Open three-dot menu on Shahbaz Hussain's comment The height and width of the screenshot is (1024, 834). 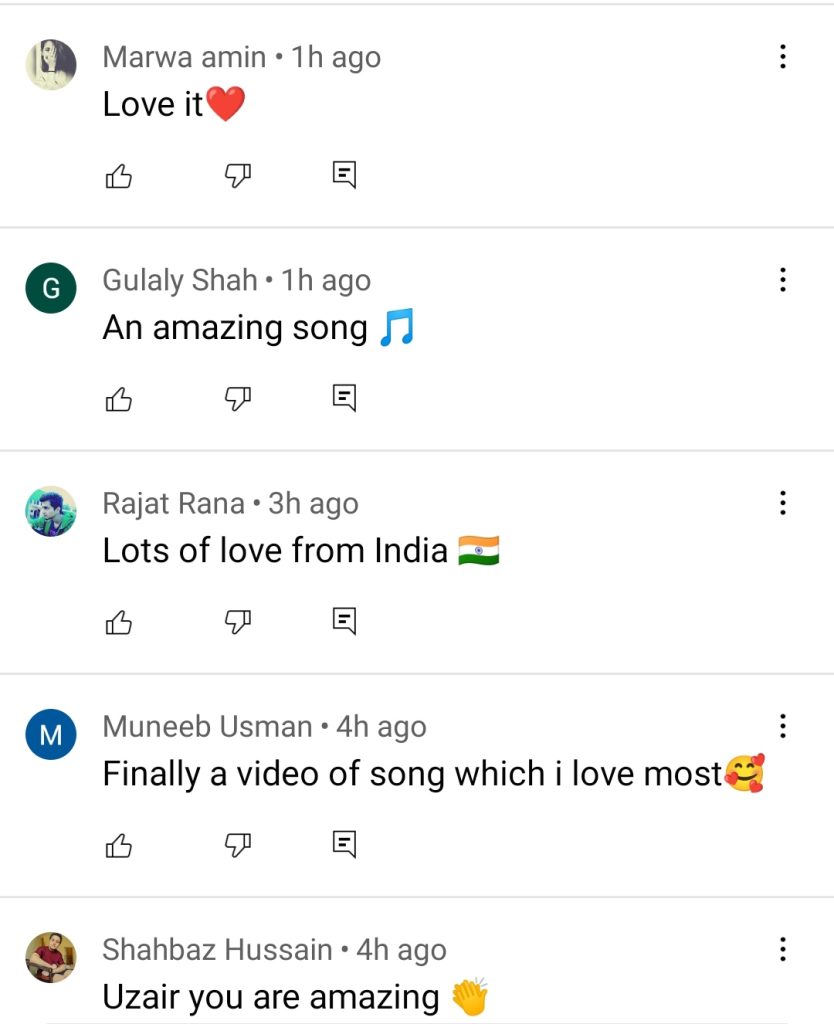782,950
